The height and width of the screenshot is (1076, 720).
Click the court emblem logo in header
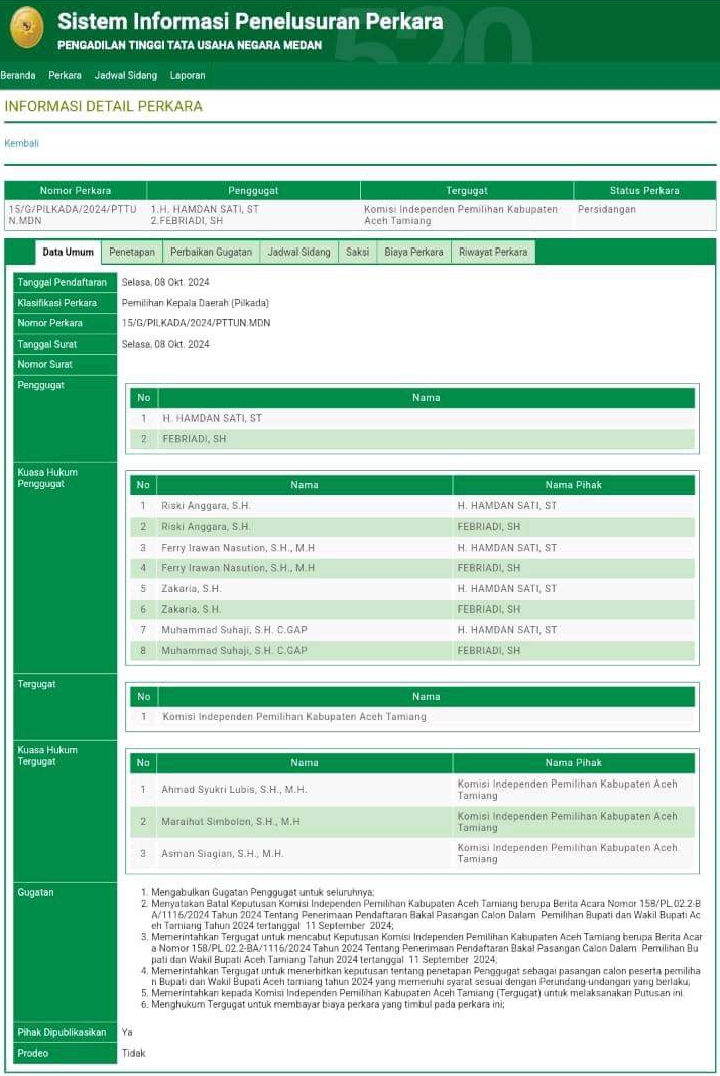tap(27, 27)
